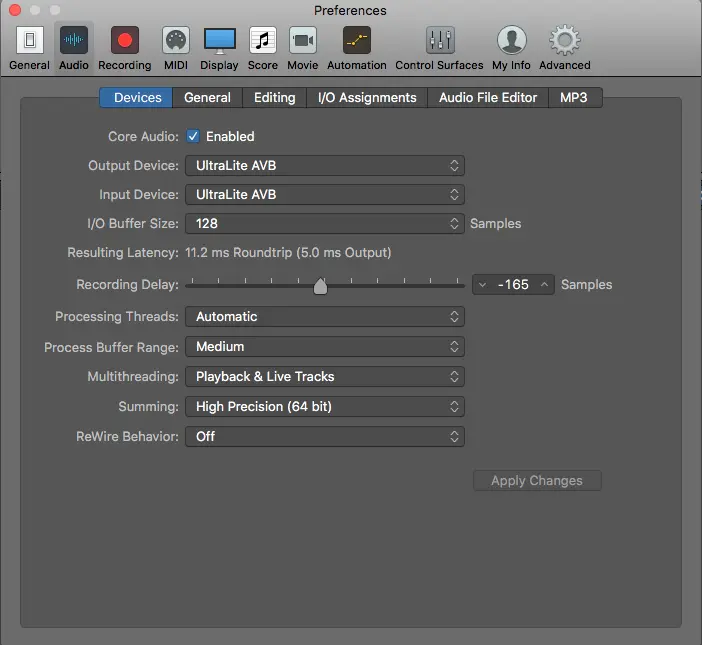
Task: Click the Resulting Latency 11.2 ms text
Action: click(x=288, y=252)
